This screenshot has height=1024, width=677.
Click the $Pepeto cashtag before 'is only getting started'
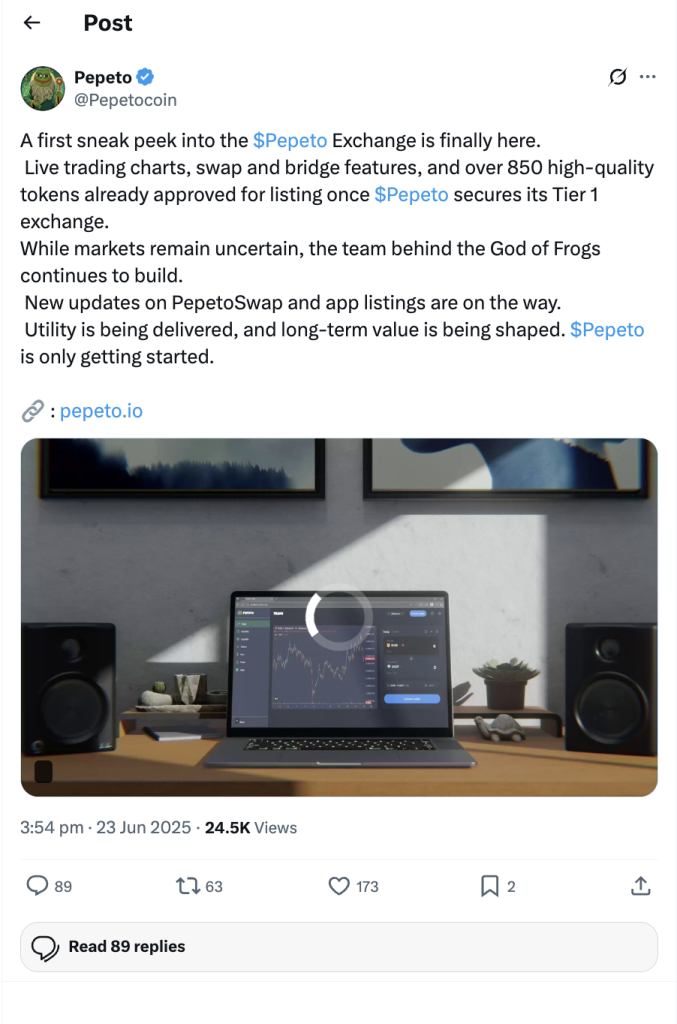(607, 330)
